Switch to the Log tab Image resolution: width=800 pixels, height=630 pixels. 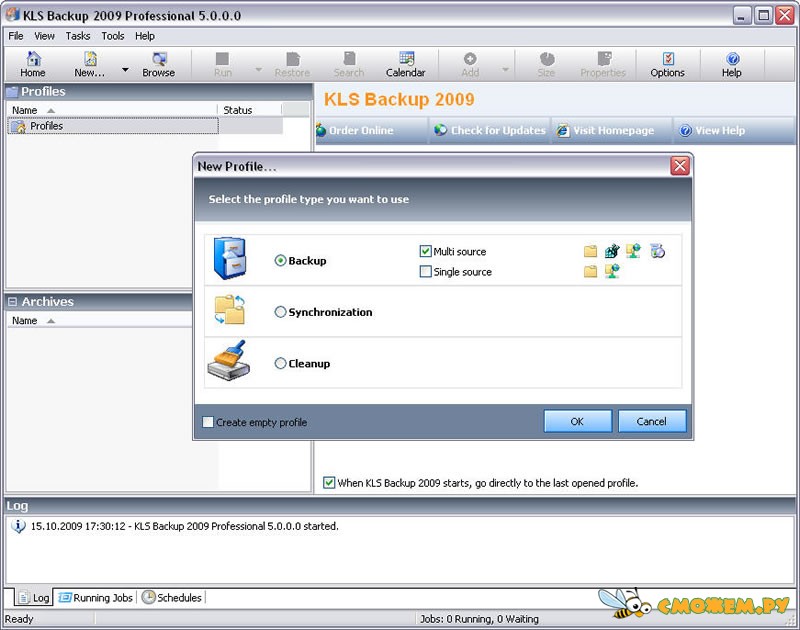pyautogui.click(x=34, y=597)
